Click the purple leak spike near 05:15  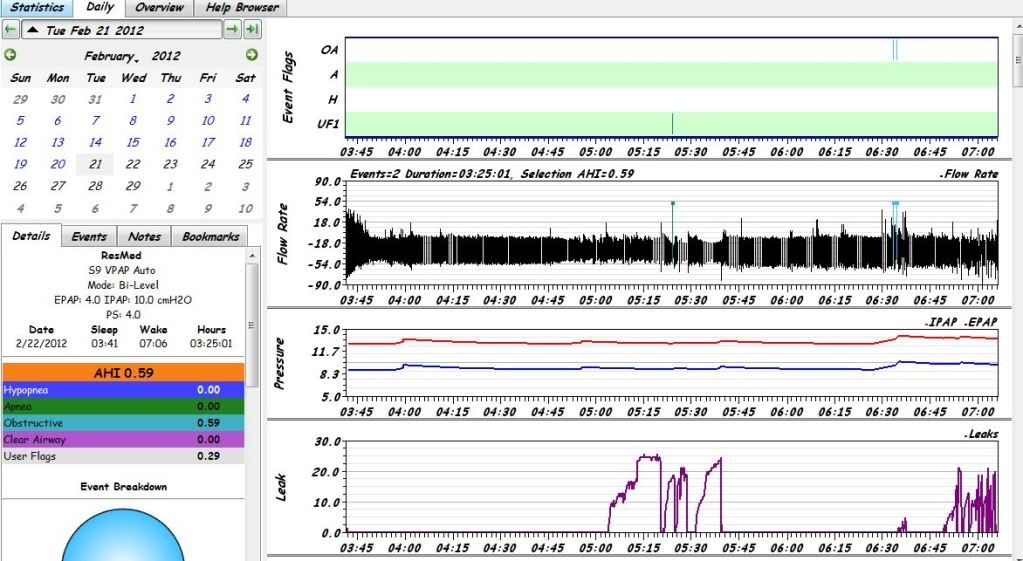coord(649,458)
